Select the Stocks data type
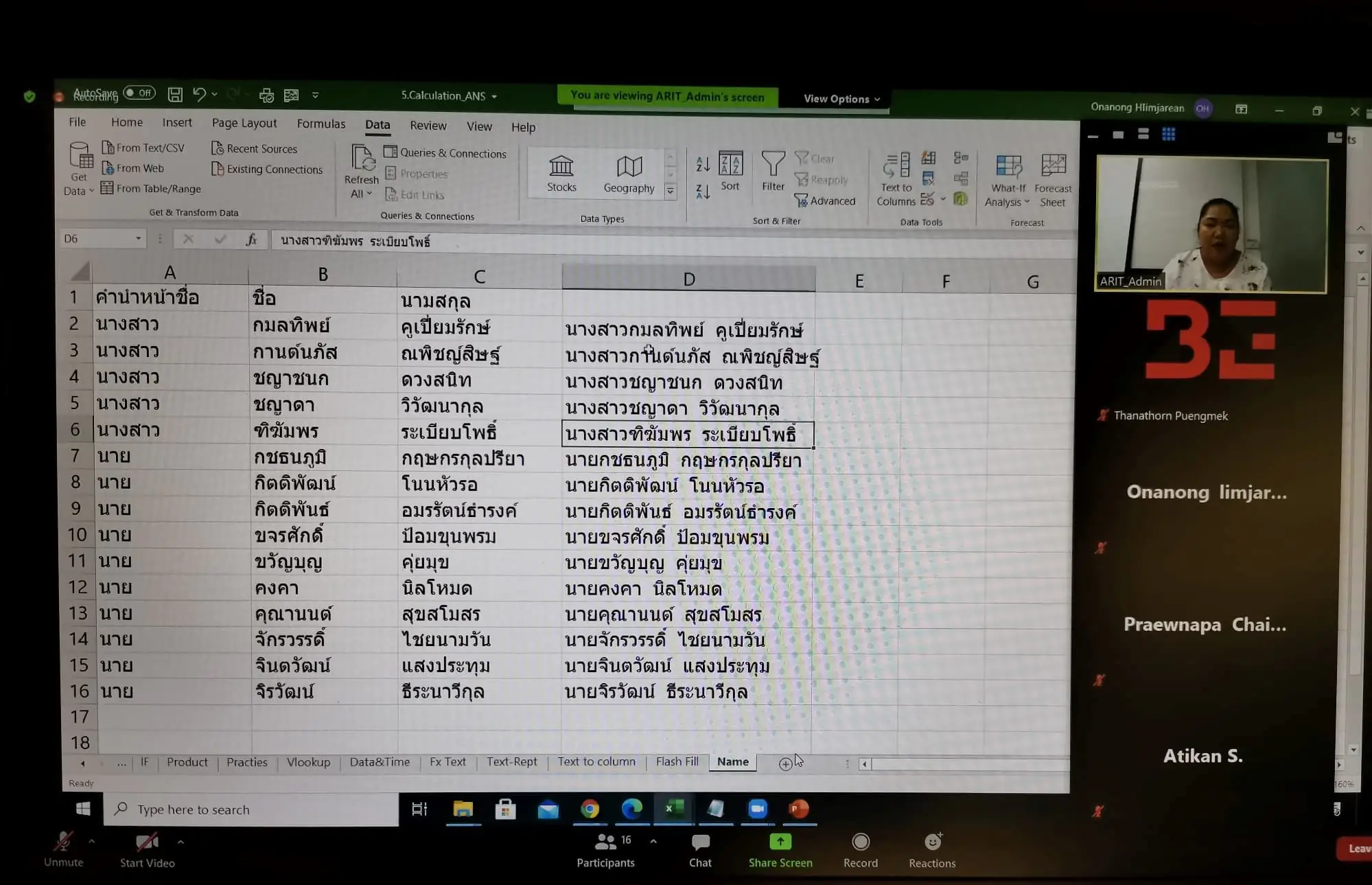 pos(561,172)
